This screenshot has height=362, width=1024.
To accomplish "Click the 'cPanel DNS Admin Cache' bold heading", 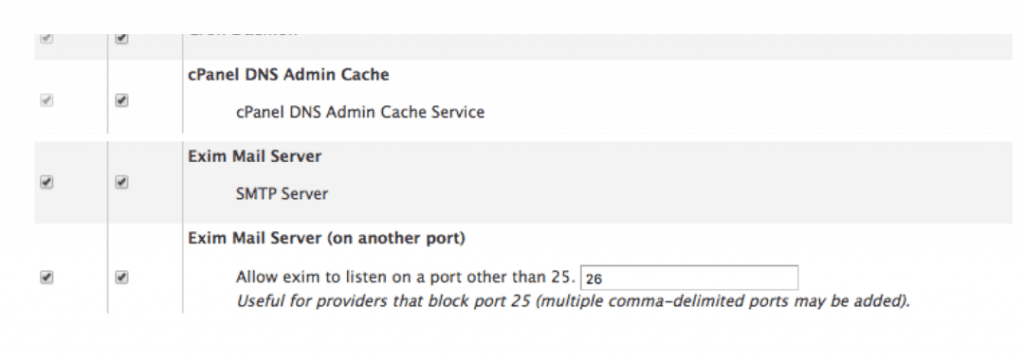I will 289,74.
